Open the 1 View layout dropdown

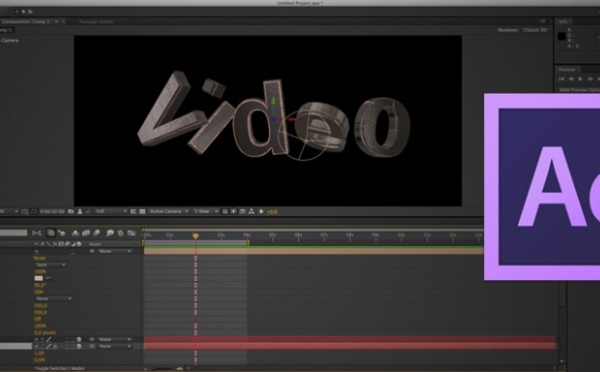[205, 211]
